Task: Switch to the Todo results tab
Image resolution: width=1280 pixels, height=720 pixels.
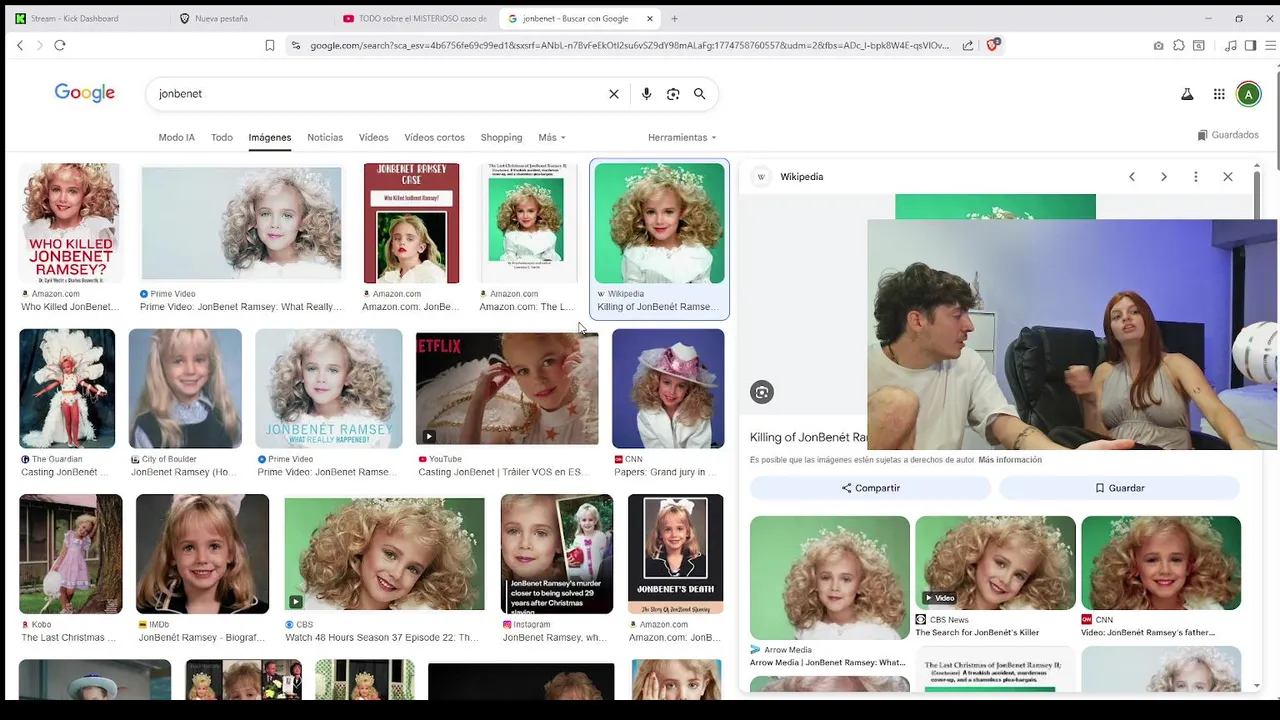Action: coord(222,137)
